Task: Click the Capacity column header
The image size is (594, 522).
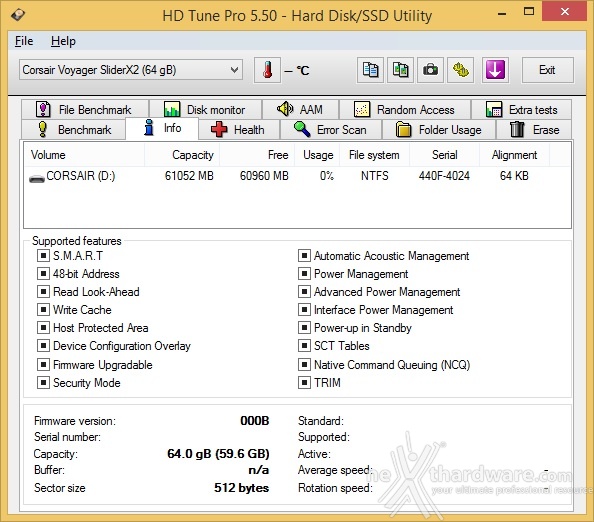Action: (x=182, y=155)
